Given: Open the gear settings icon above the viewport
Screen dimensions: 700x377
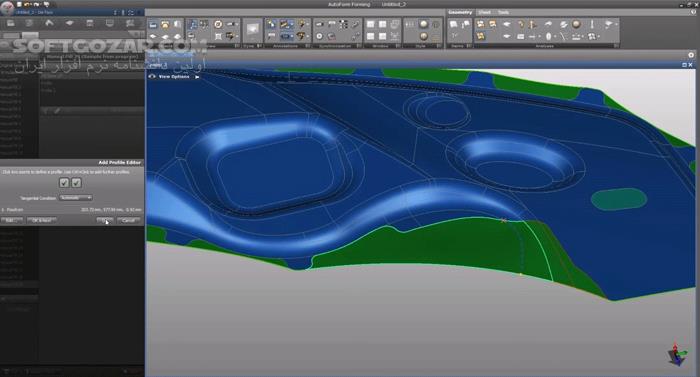Looking at the screenshot, I should tap(691, 55).
